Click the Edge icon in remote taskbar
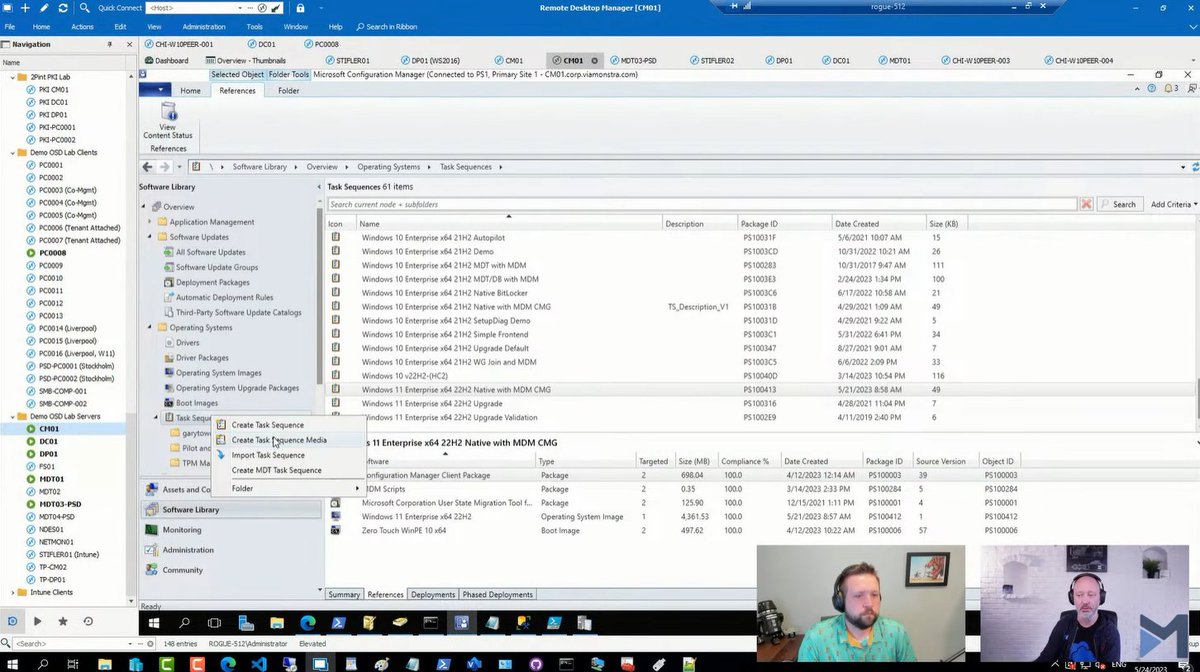1200x672 pixels. pyautogui.click(x=307, y=623)
